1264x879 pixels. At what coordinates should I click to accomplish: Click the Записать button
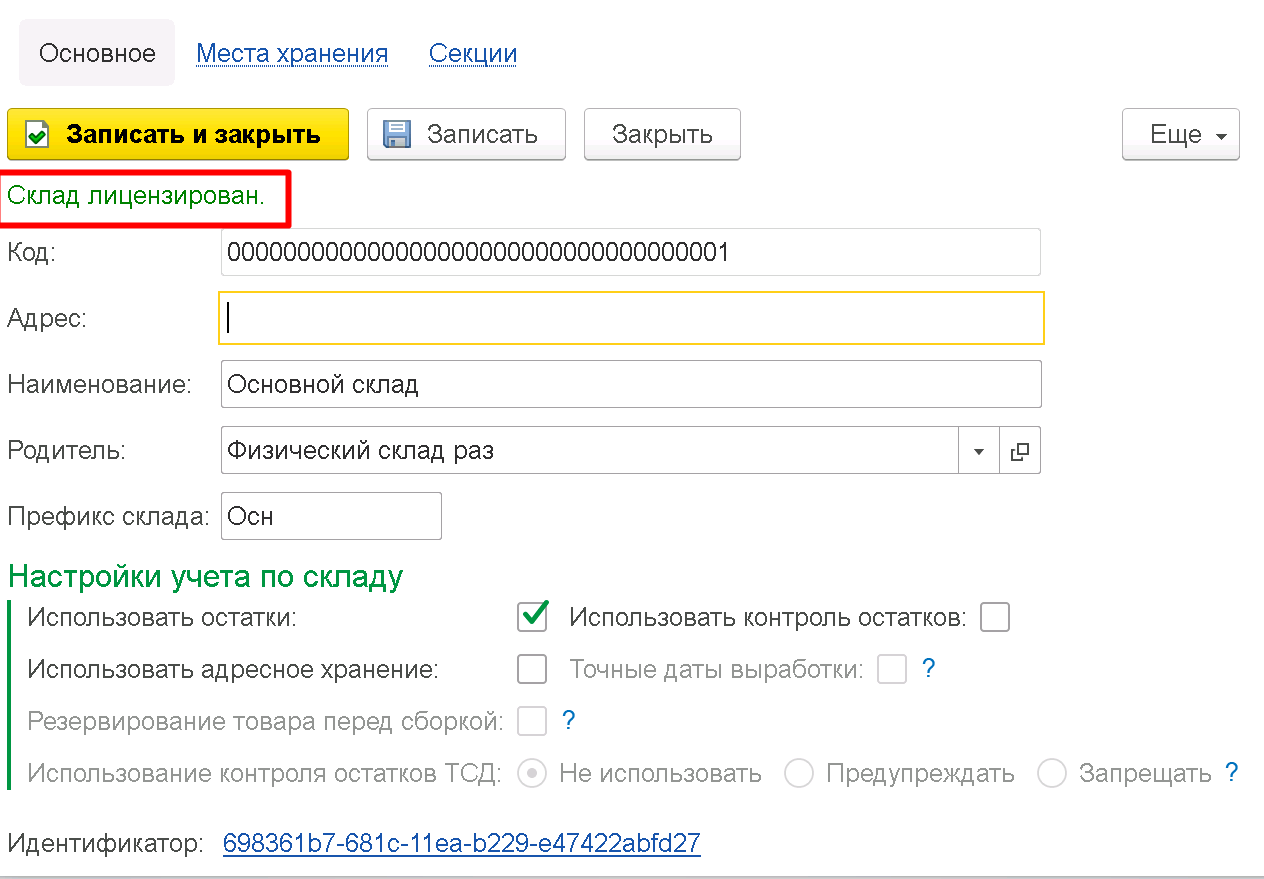coord(466,134)
